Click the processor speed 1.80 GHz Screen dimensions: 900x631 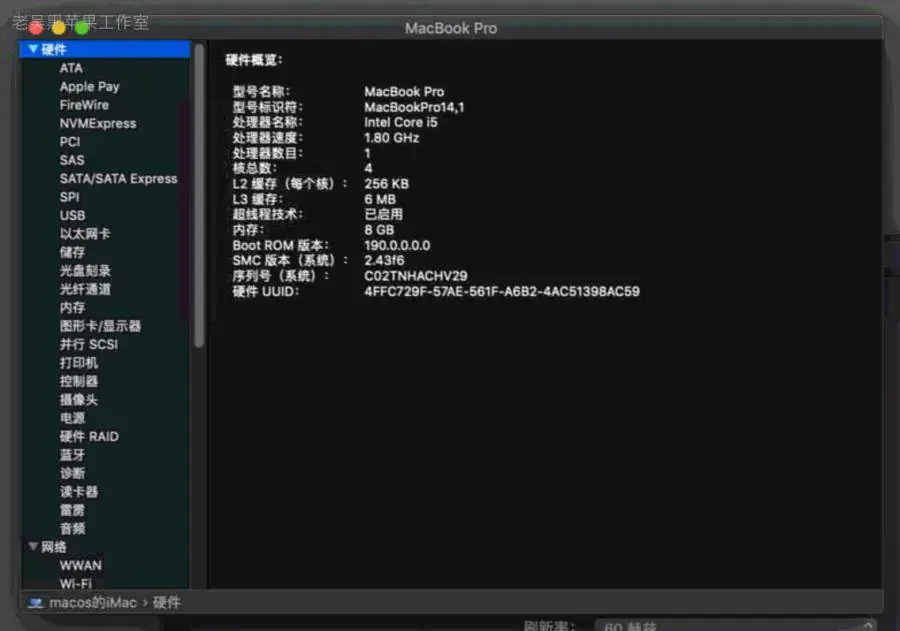point(391,138)
